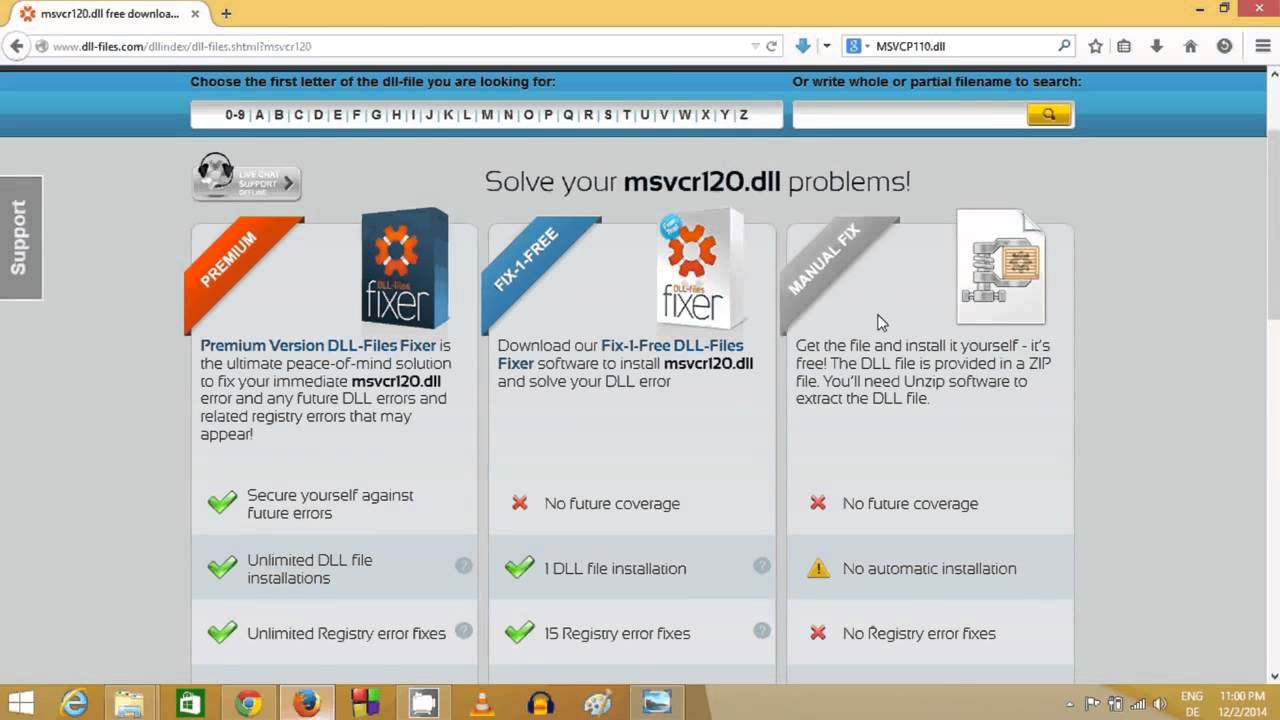Image resolution: width=1280 pixels, height=720 pixels.
Task: Click the help icon beside 15 Registry error fixes
Action: [762, 631]
